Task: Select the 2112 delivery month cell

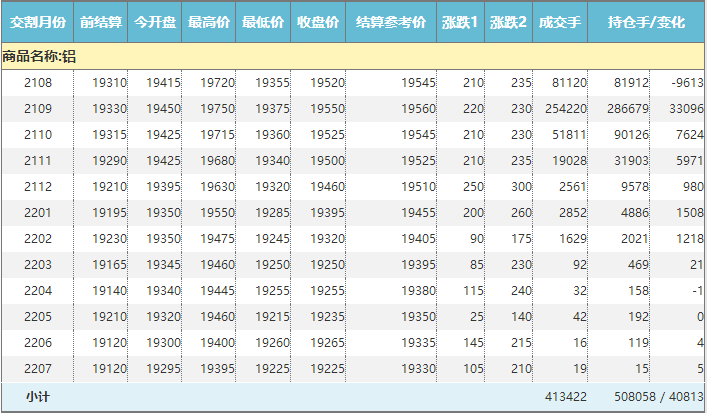Action: 38,187
